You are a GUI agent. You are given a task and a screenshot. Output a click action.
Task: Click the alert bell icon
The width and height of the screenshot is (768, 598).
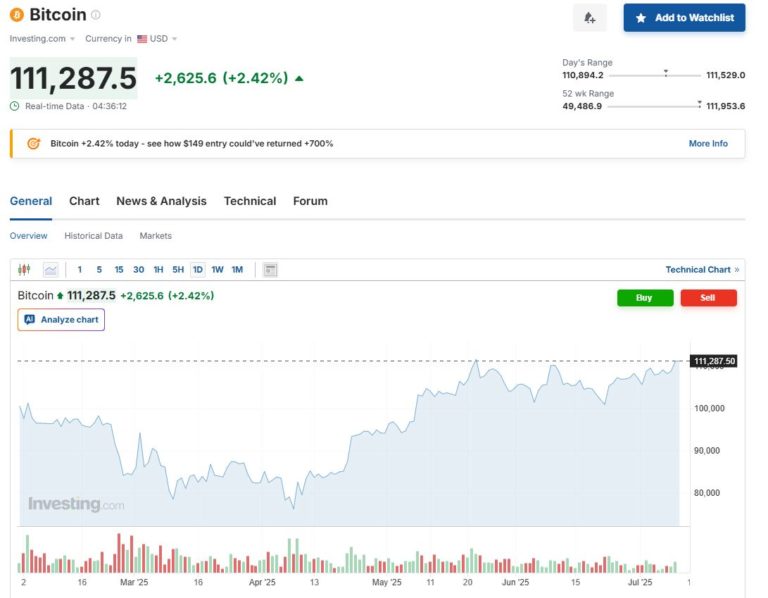pos(589,18)
